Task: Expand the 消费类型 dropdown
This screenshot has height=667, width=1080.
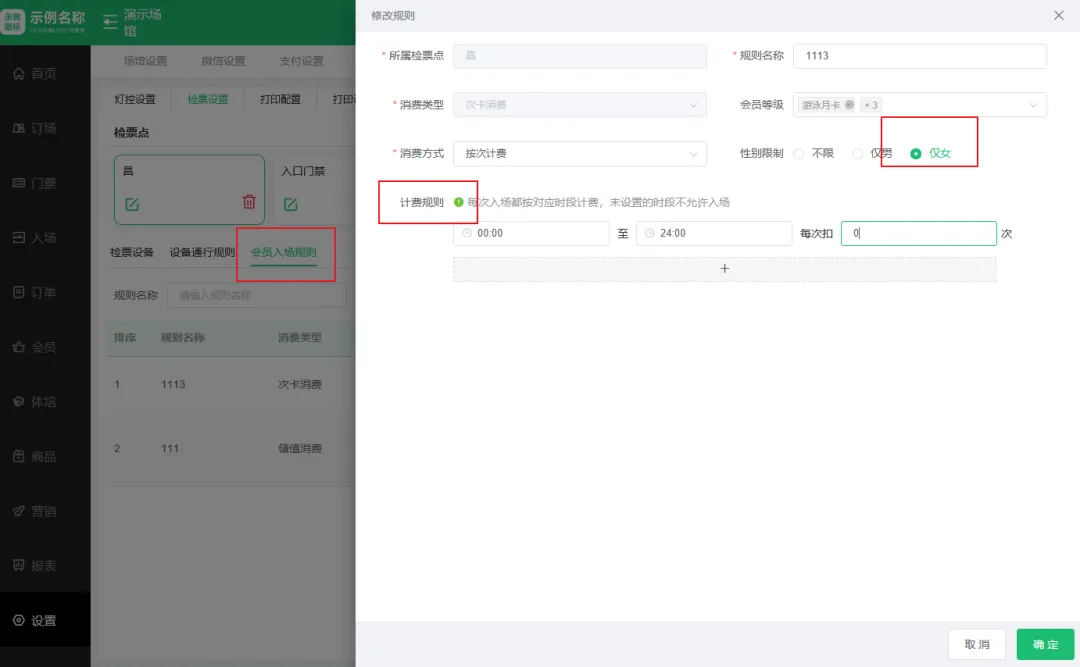Action: (x=580, y=105)
